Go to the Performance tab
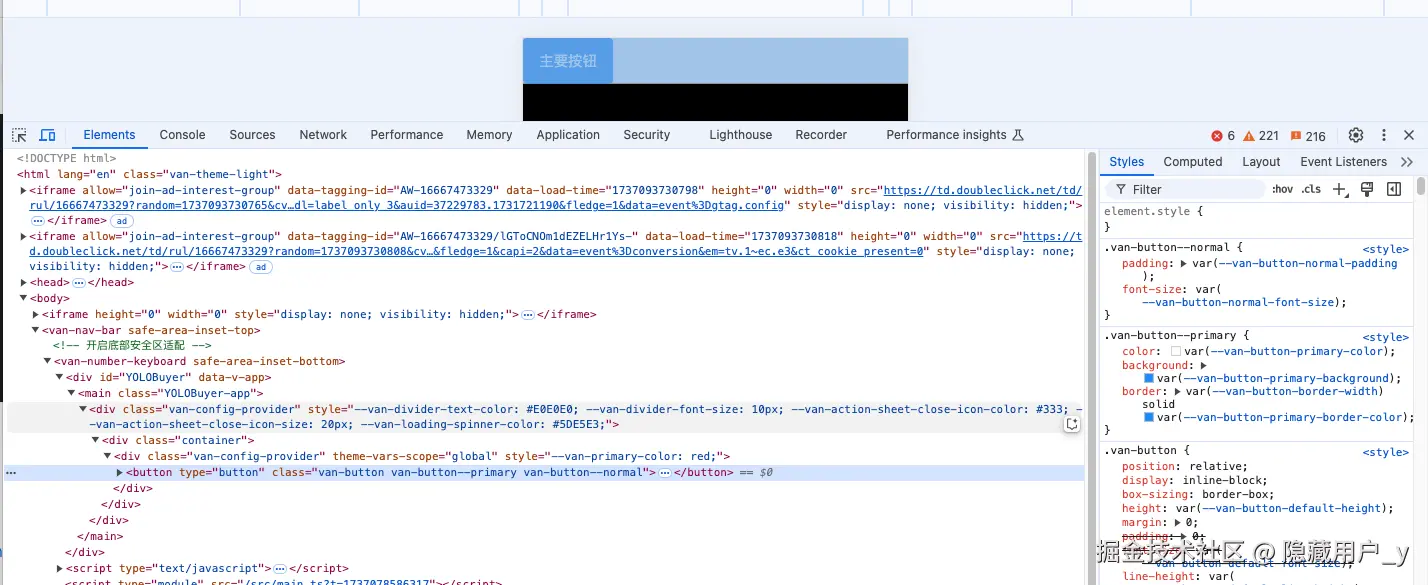The height and width of the screenshot is (585, 1428). coord(406,135)
